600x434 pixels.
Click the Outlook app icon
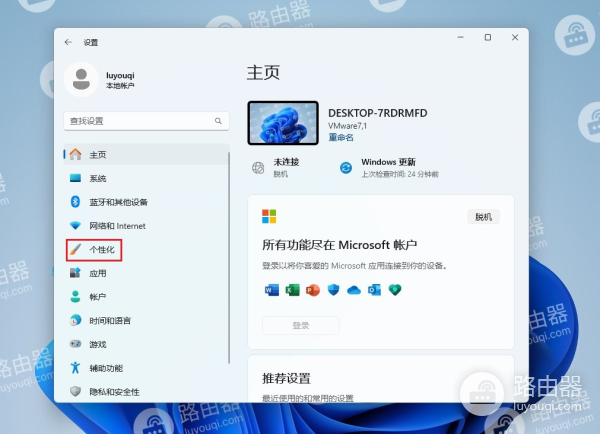point(375,290)
